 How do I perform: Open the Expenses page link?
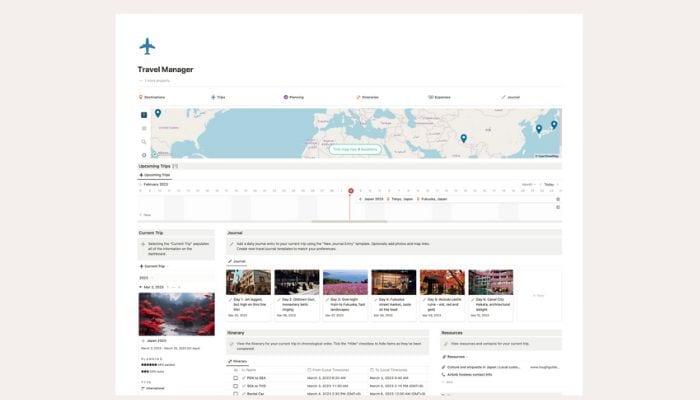pyautogui.click(x=439, y=97)
